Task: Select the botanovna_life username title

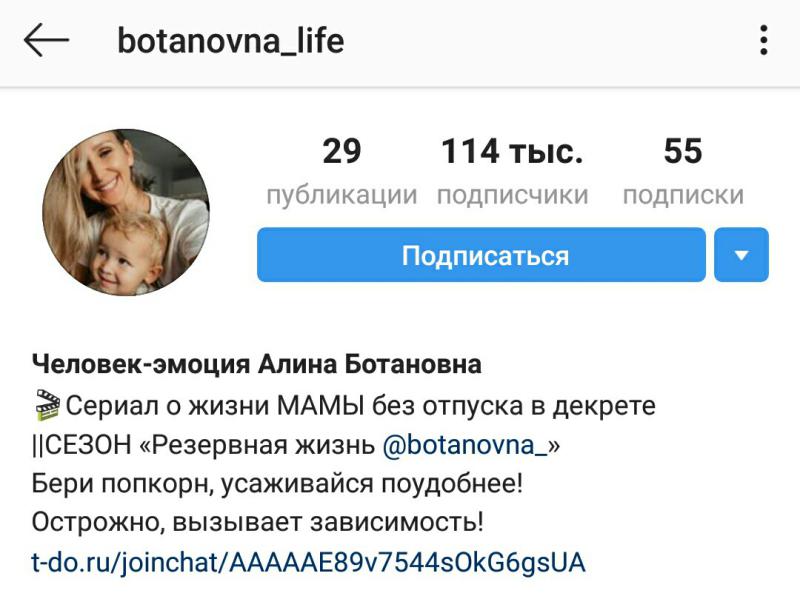Action: [231, 41]
